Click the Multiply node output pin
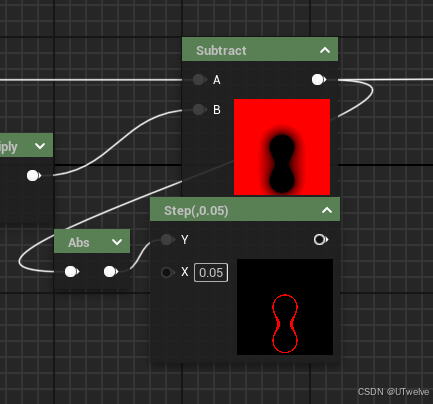The height and width of the screenshot is (404, 433). 34,175
